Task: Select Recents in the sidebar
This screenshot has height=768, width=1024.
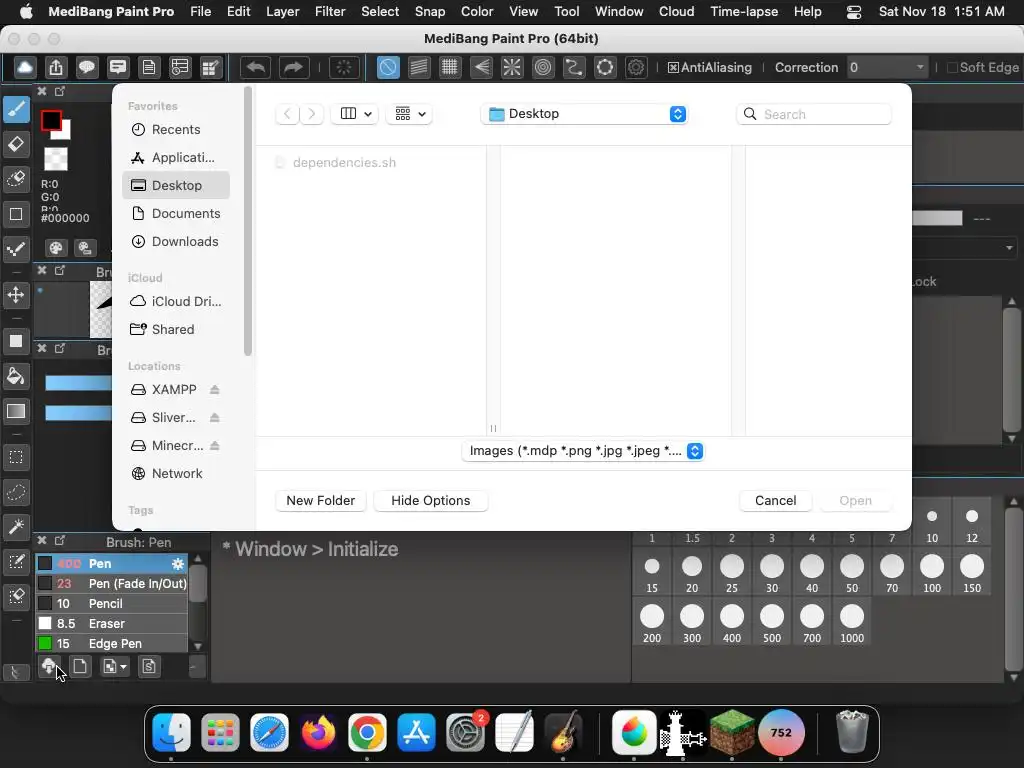Action: pos(176,129)
